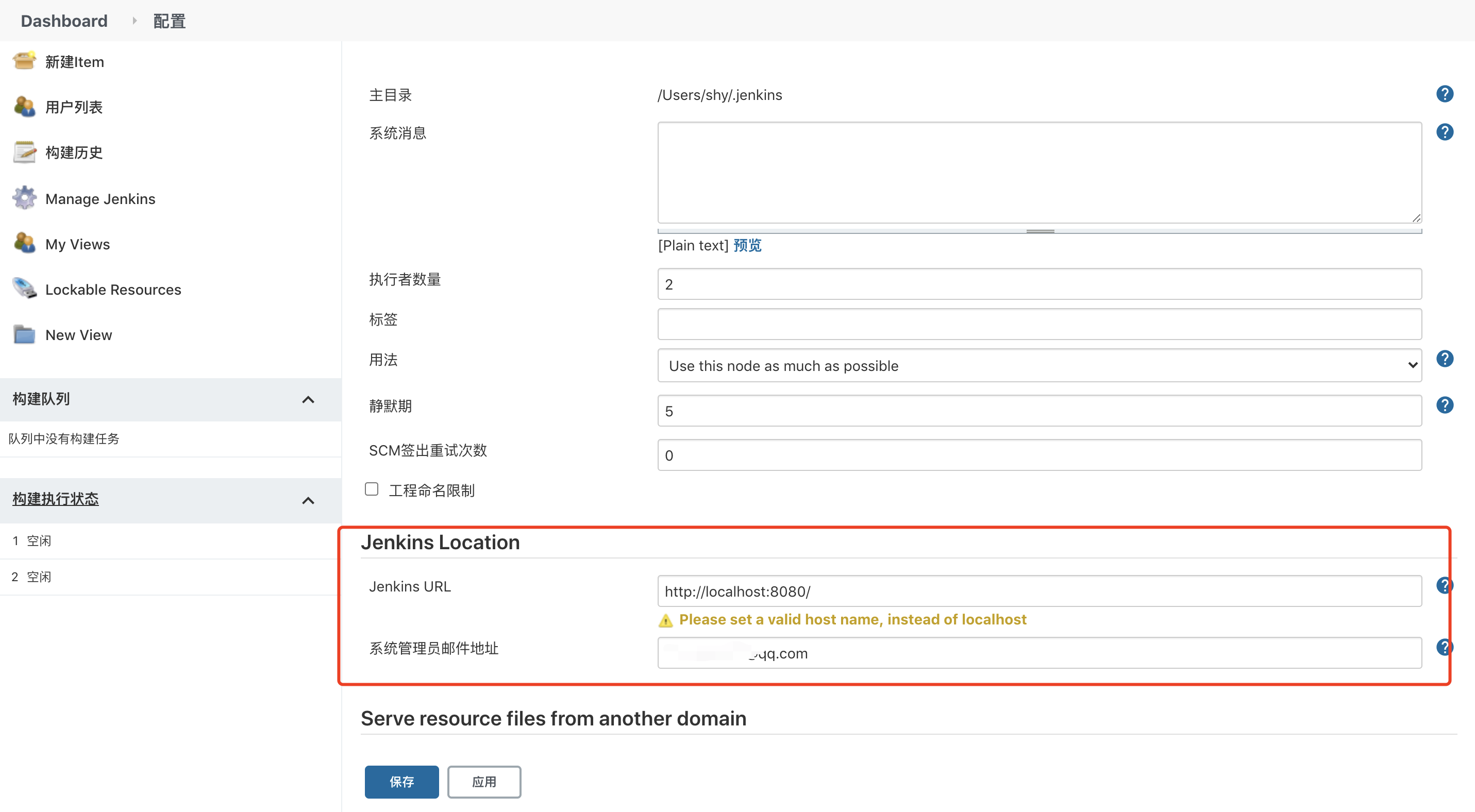The width and height of the screenshot is (1475, 812).
Task: Open 新建Item from the sidebar
Action: pos(74,61)
